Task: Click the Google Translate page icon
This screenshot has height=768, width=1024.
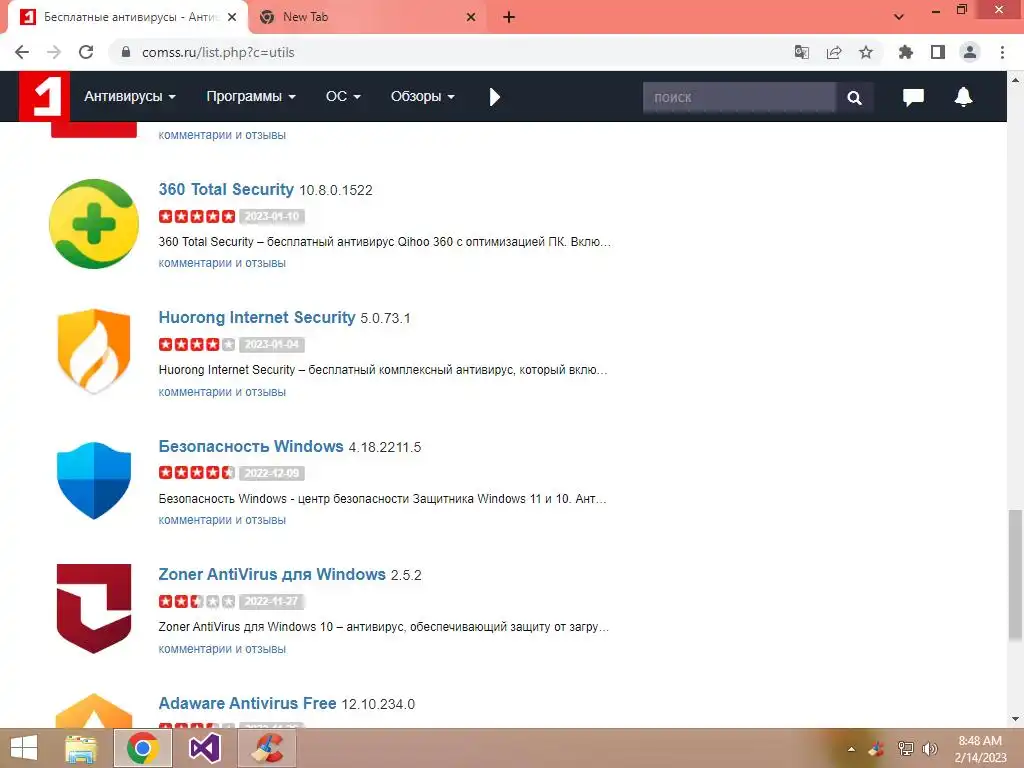Action: coord(801,52)
